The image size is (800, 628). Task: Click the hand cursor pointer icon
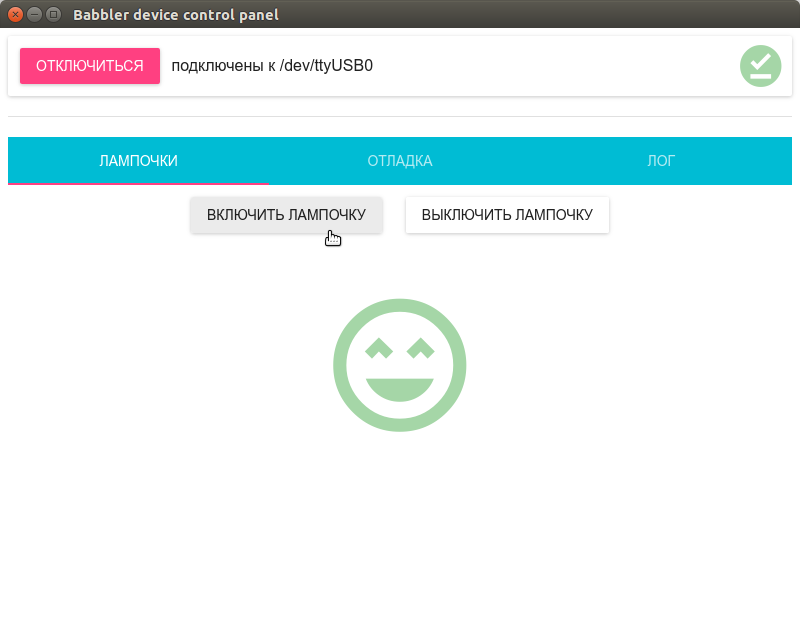[333, 238]
